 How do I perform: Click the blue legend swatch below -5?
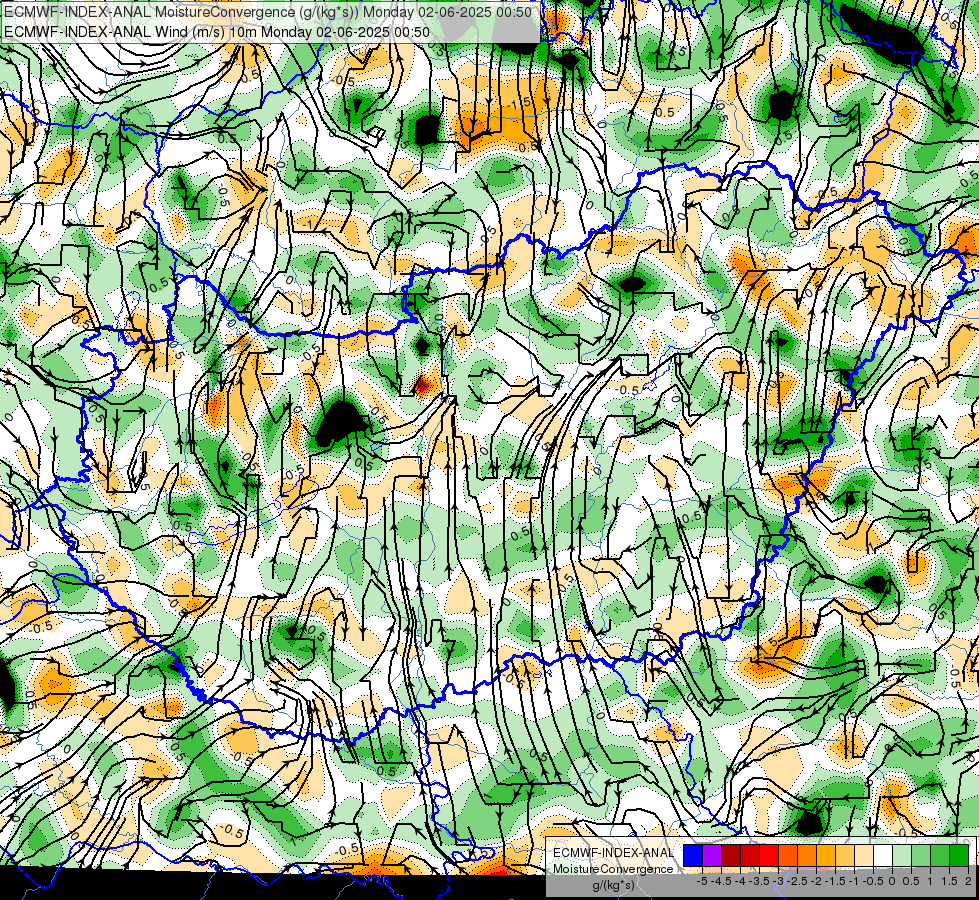coord(693,856)
